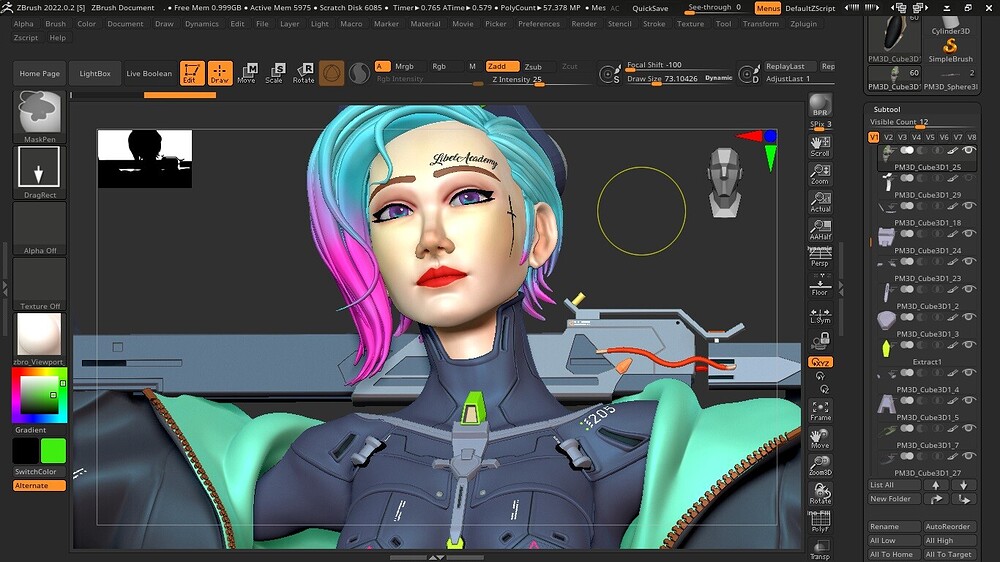
Task: Click the Y-axis rotation icon below XYZ
Action: click(x=820, y=376)
